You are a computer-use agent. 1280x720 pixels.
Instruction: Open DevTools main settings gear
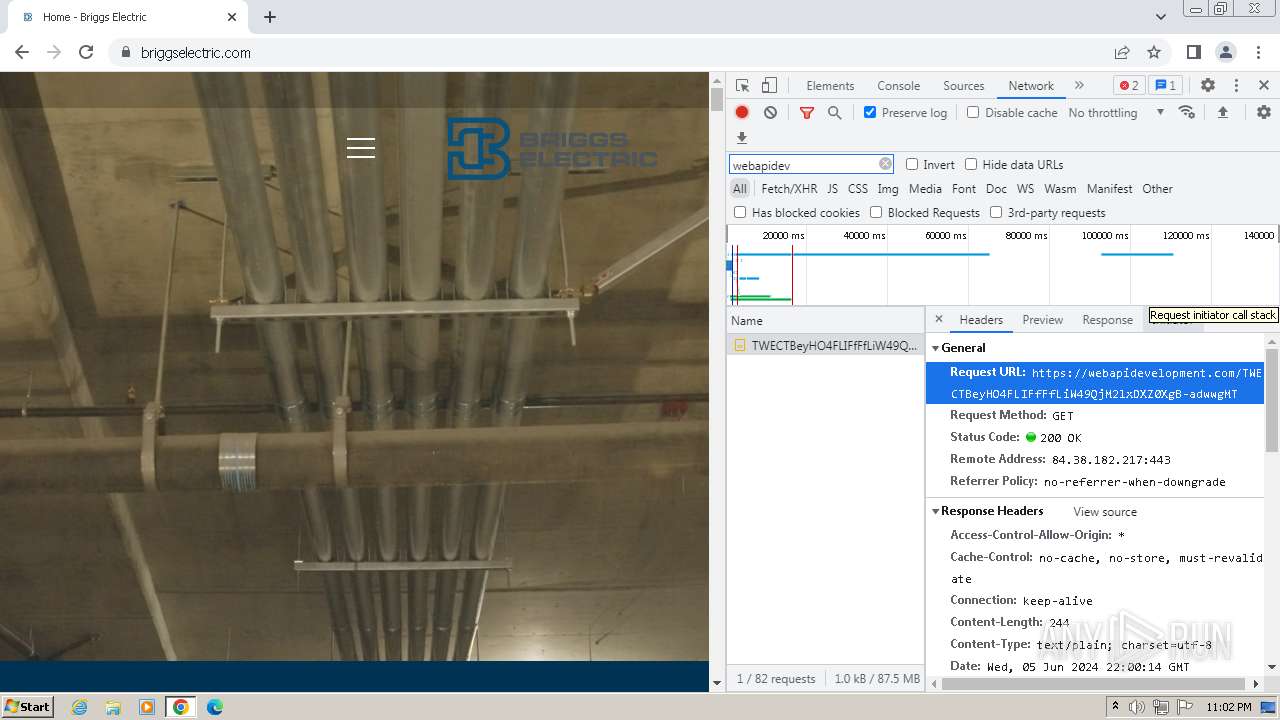tap(1208, 86)
